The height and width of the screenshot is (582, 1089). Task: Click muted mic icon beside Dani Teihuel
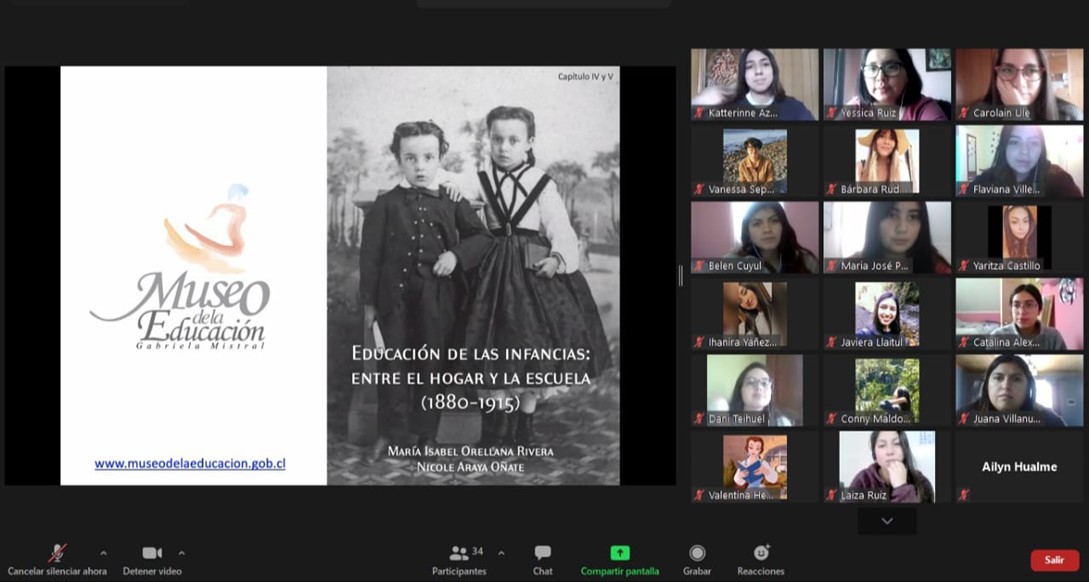click(x=699, y=419)
